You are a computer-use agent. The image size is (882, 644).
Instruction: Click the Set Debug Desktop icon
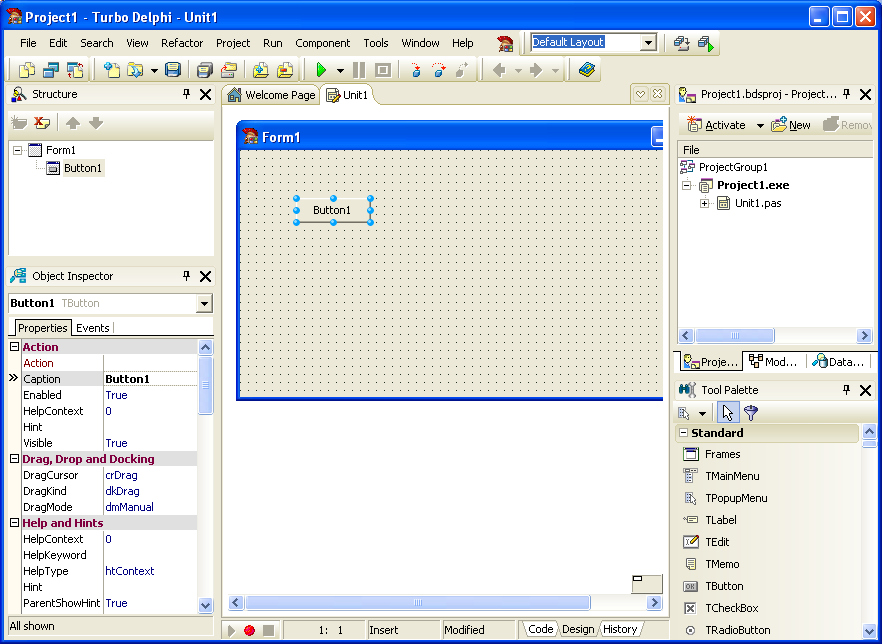706,43
